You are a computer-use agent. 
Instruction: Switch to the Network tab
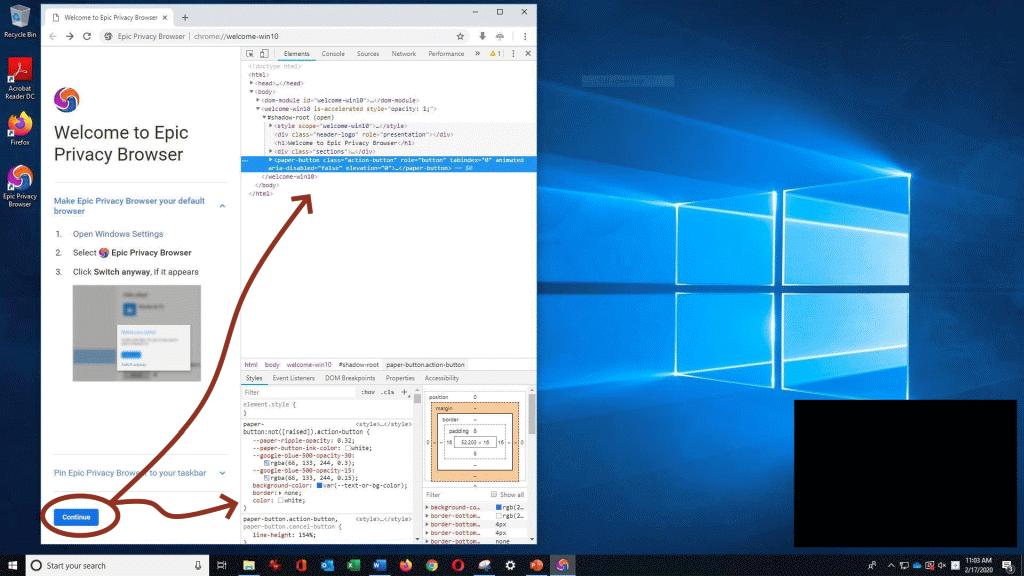[404, 54]
